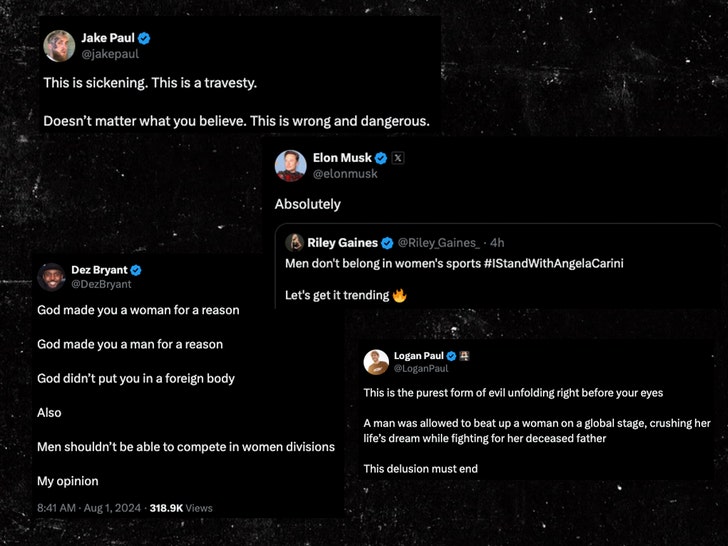Click the affiliation badge next to Logan Paul
The image size is (728, 546).
pos(465,356)
